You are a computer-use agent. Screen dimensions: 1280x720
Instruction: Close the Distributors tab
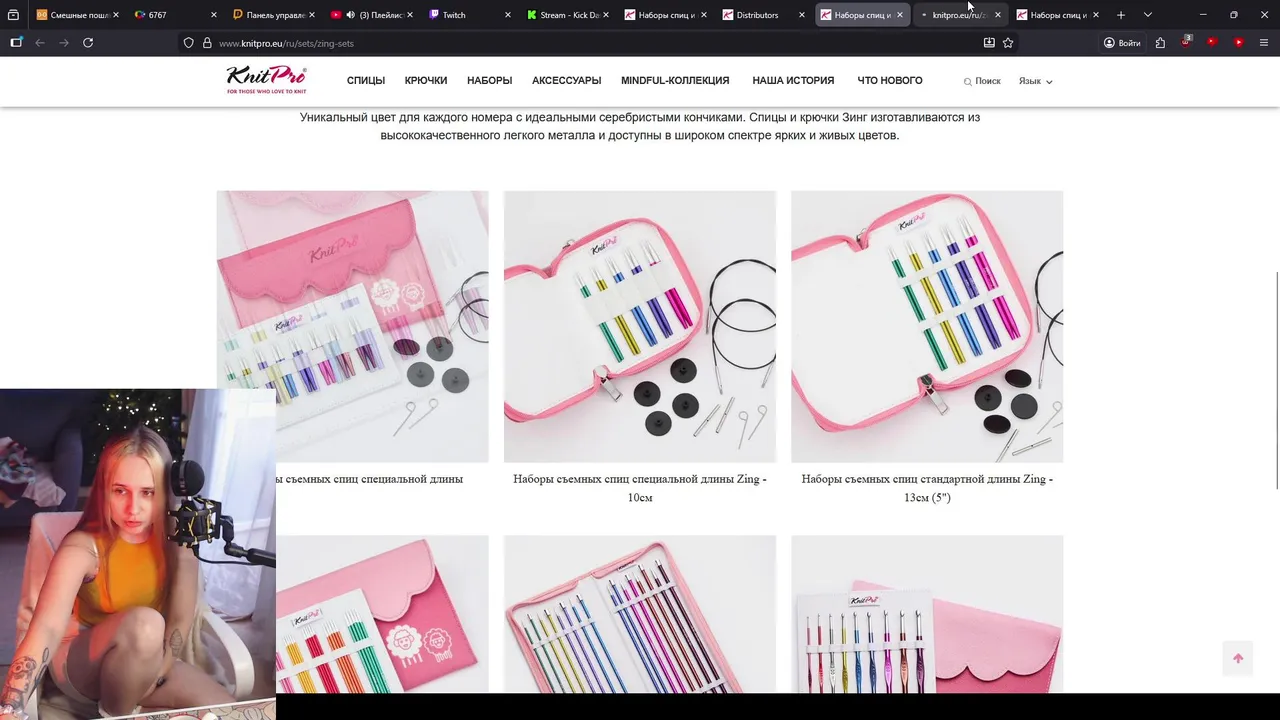802,15
